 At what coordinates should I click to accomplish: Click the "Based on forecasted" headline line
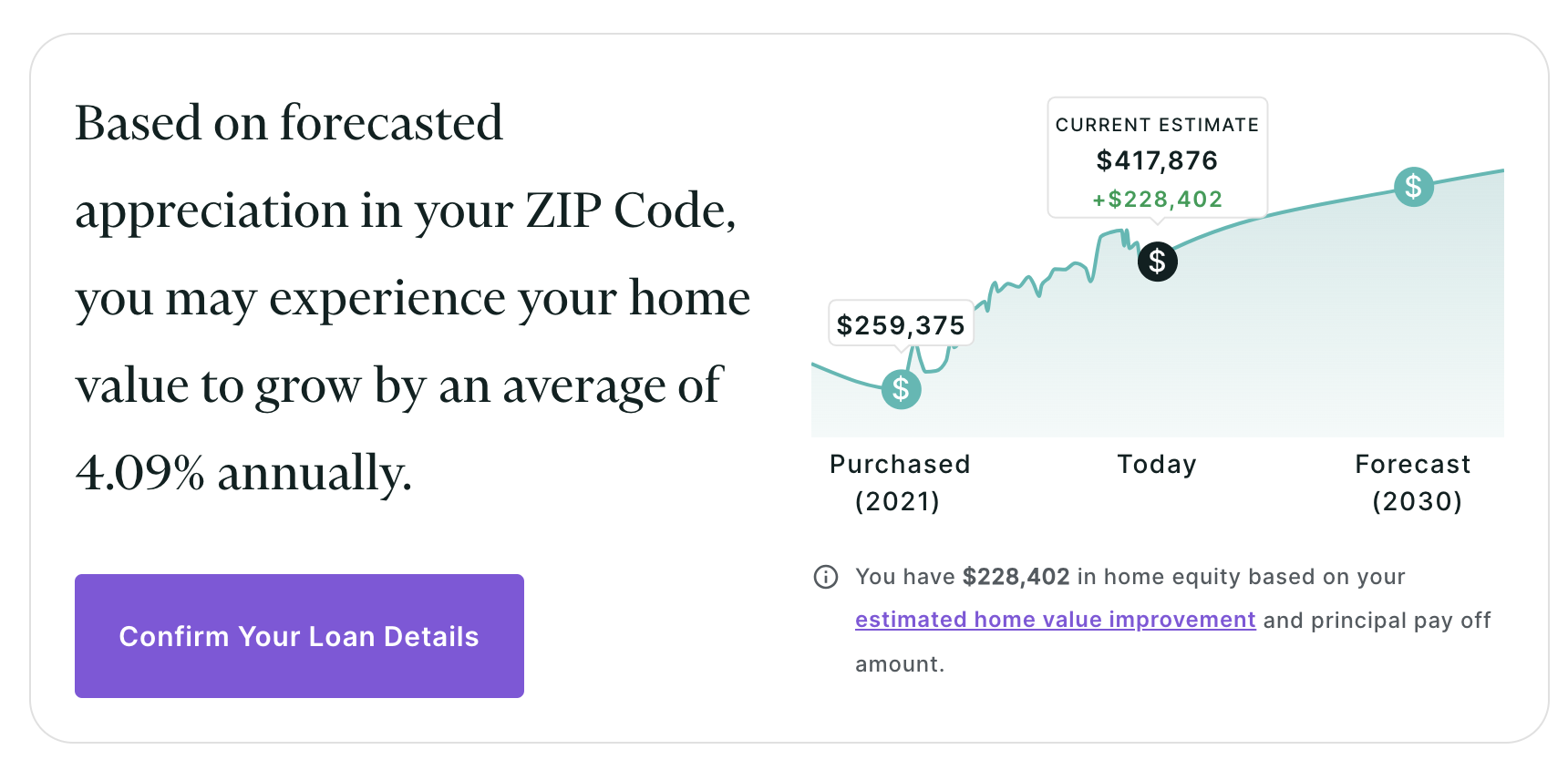pos(289,124)
